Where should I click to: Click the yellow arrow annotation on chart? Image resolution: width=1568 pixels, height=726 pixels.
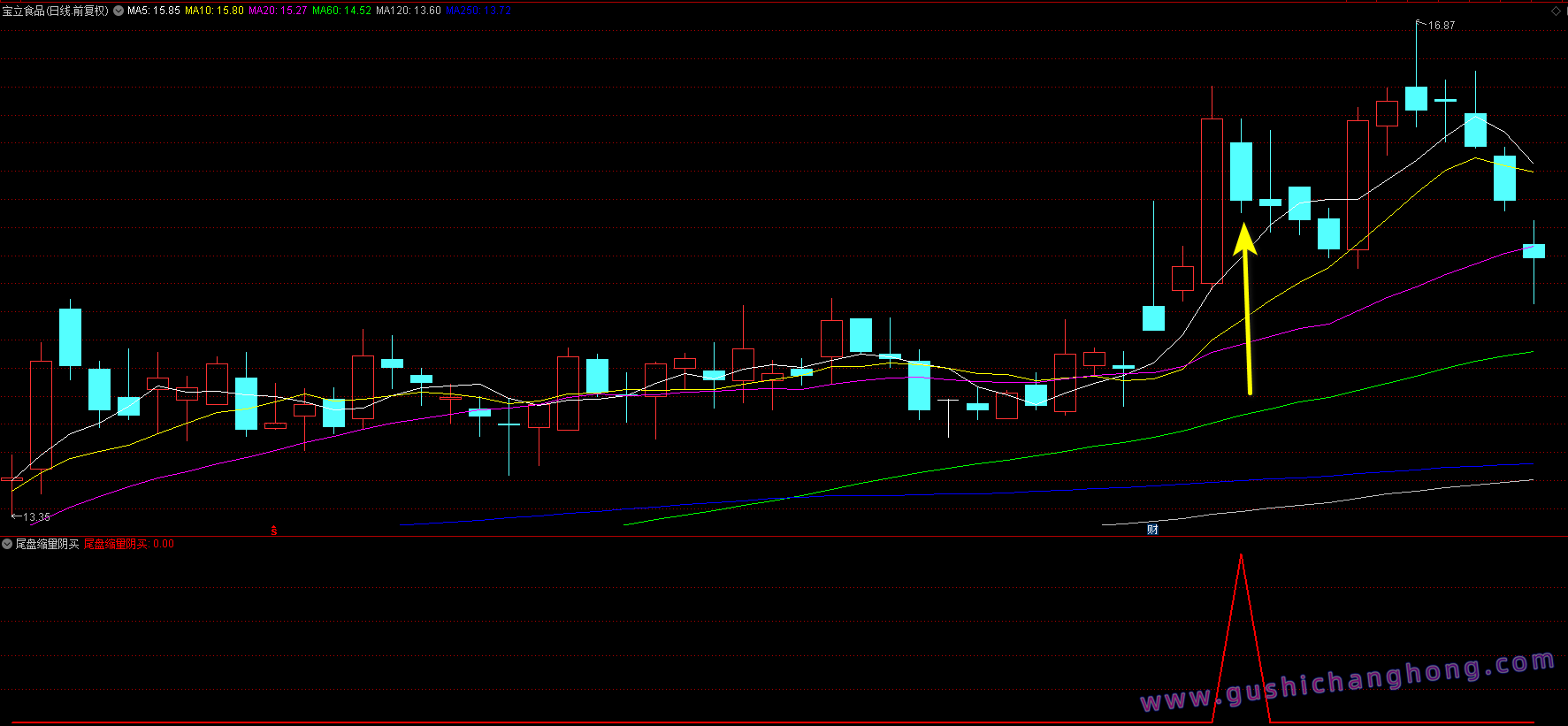tap(1247, 310)
